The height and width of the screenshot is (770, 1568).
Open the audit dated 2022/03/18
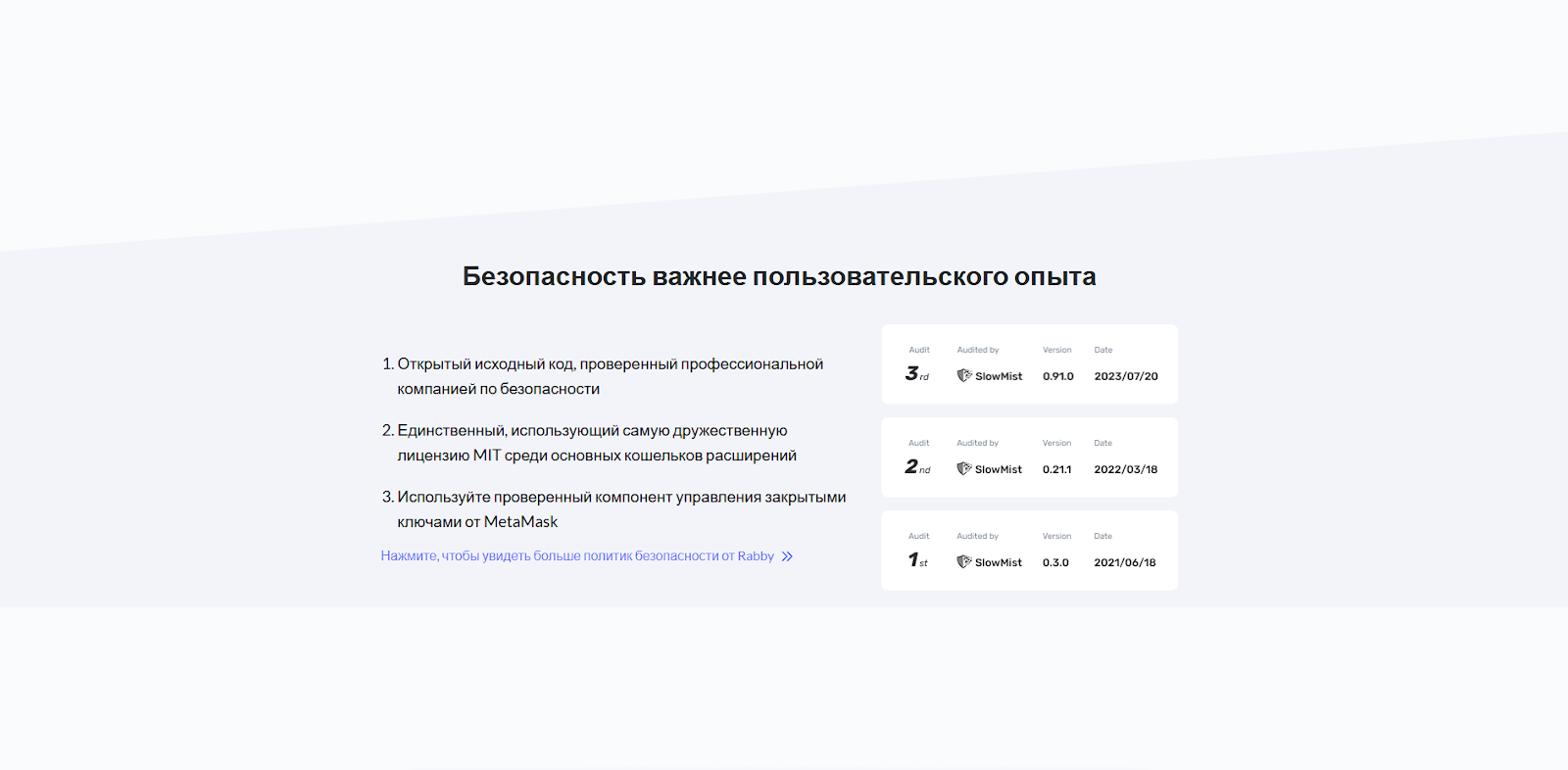click(1125, 469)
